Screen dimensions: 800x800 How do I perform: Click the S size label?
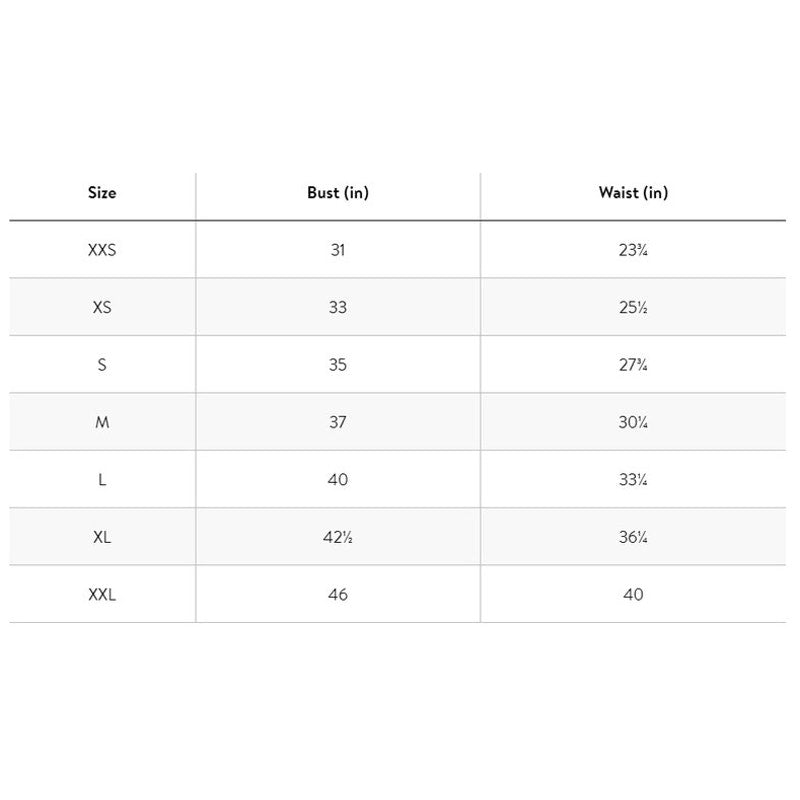click(x=102, y=365)
